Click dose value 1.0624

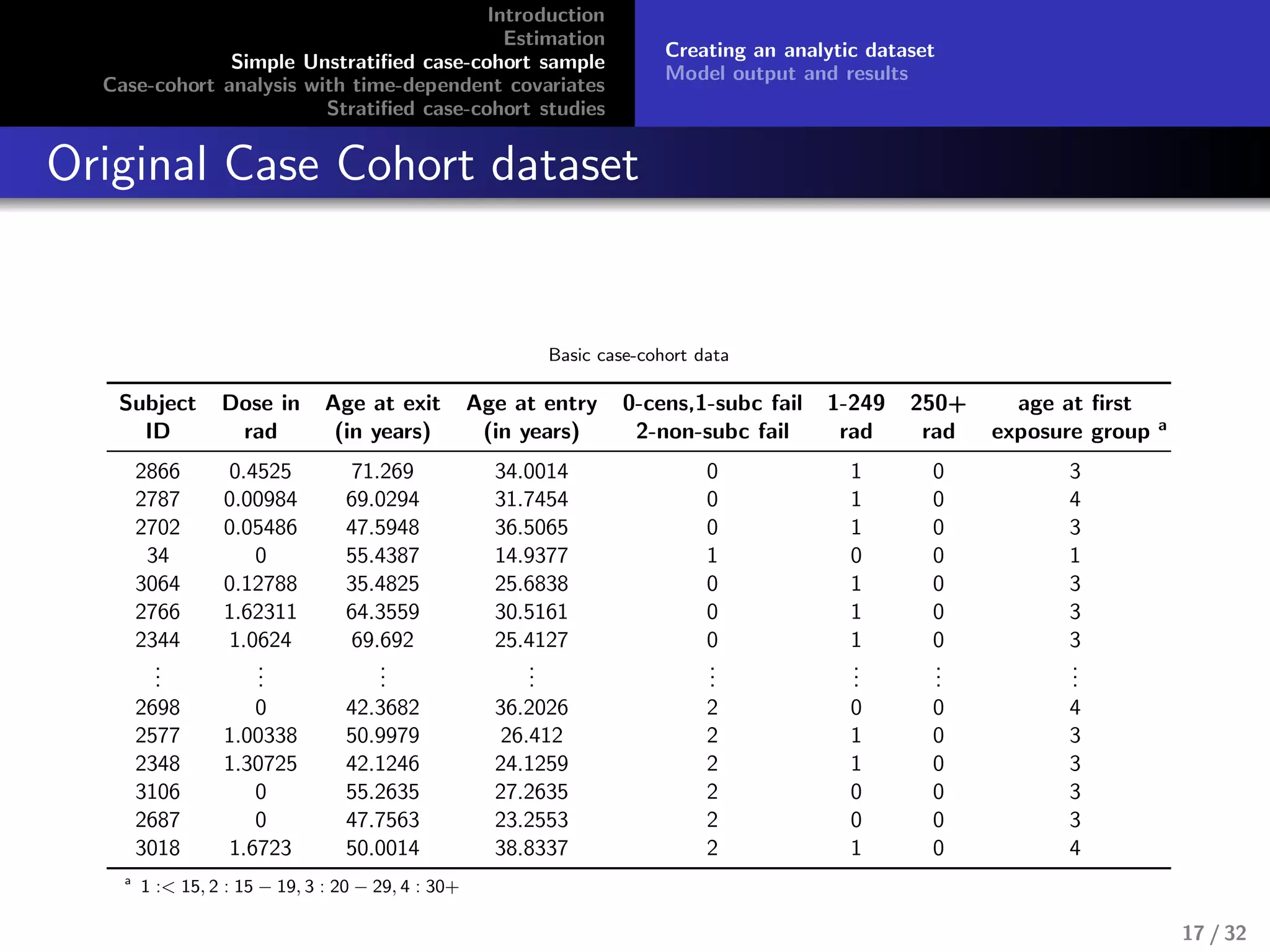pos(260,640)
